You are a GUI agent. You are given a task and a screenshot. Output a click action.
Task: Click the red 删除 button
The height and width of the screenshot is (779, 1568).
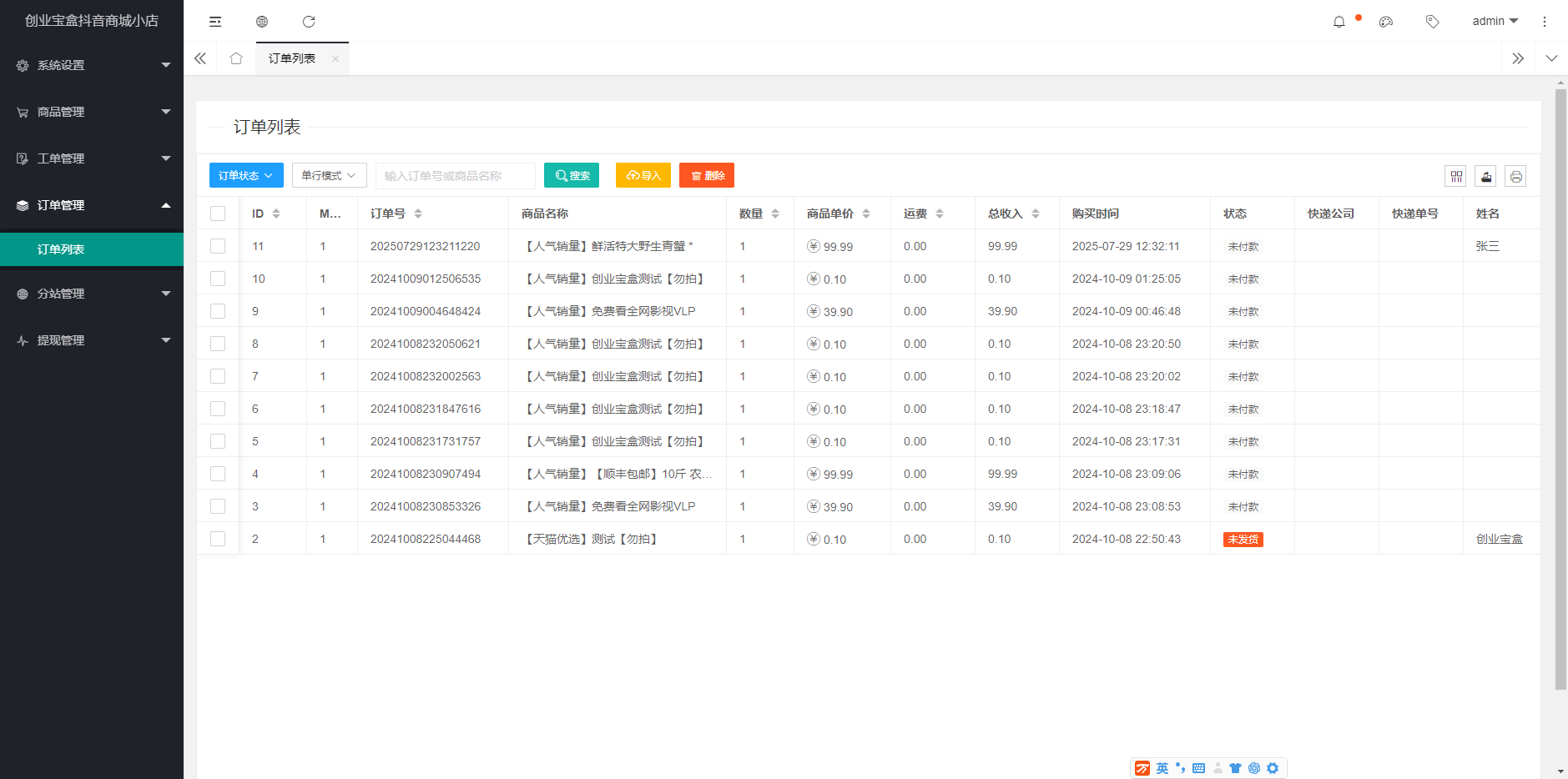coord(707,175)
